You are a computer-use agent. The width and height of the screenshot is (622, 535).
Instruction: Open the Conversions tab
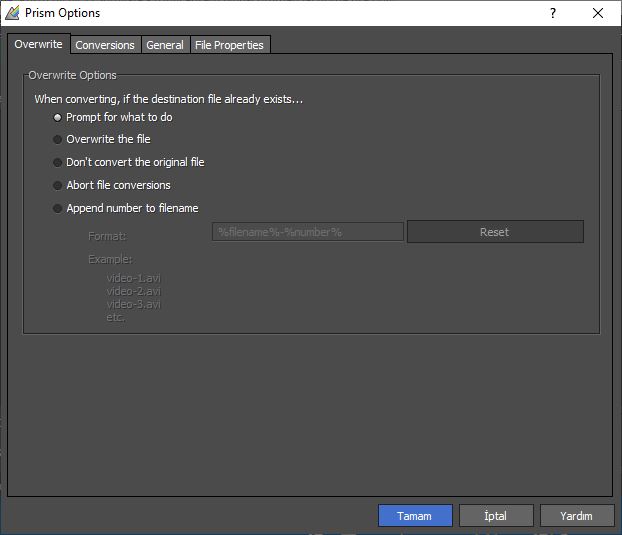point(105,45)
